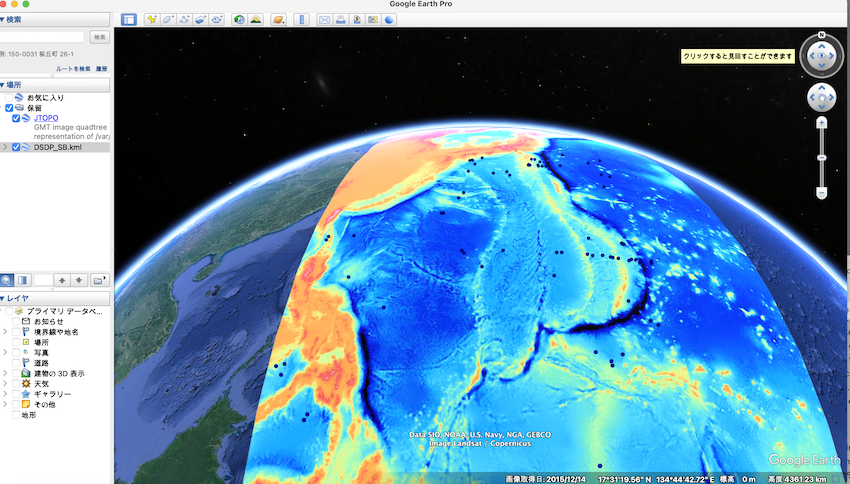Click the Print toolbar icon
The height and width of the screenshot is (484, 850).
point(340,20)
